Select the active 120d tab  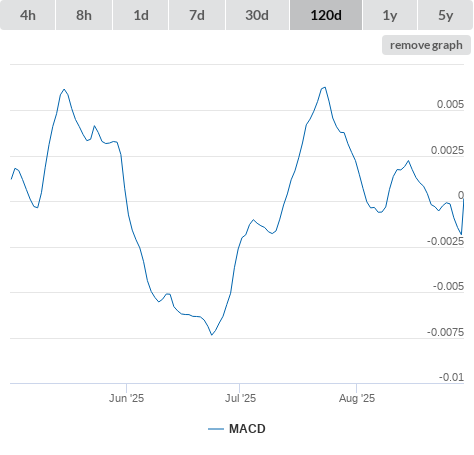326,15
